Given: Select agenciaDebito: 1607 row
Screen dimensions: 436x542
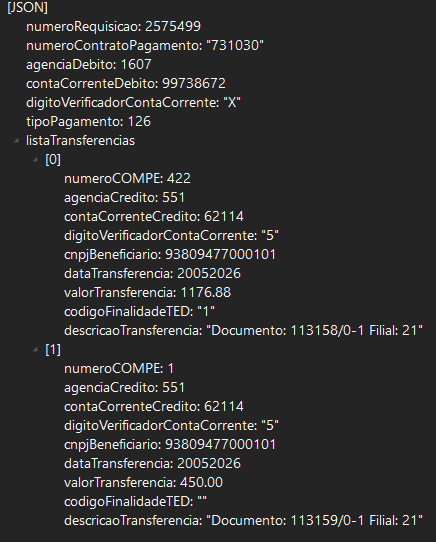Looking at the screenshot, I should click(89, 65).
